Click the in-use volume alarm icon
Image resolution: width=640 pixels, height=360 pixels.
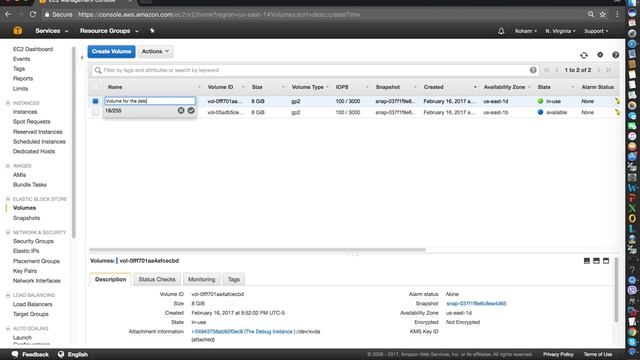[x=617, y=101]
